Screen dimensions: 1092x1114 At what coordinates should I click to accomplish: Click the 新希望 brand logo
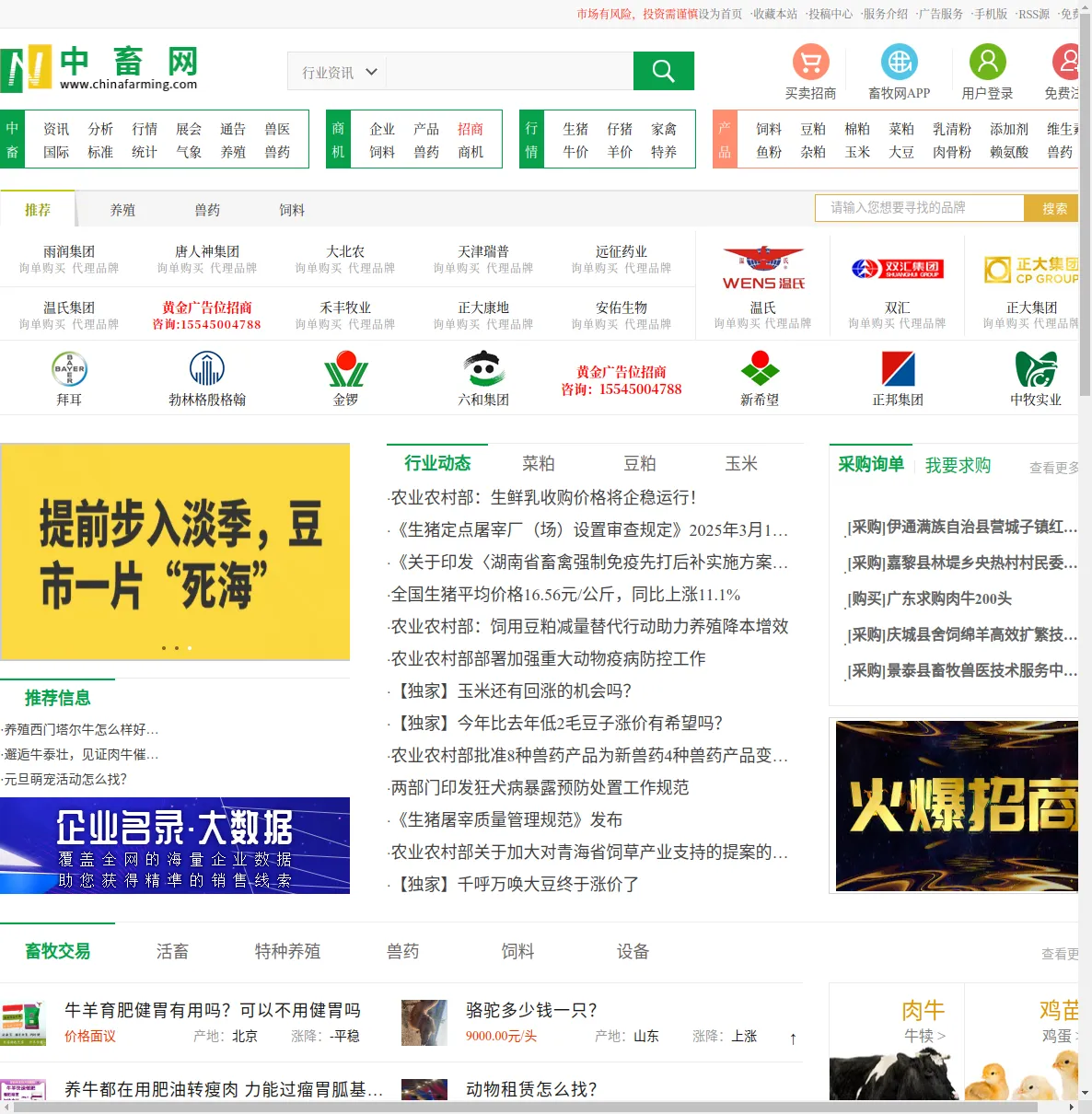coord(760,368)
